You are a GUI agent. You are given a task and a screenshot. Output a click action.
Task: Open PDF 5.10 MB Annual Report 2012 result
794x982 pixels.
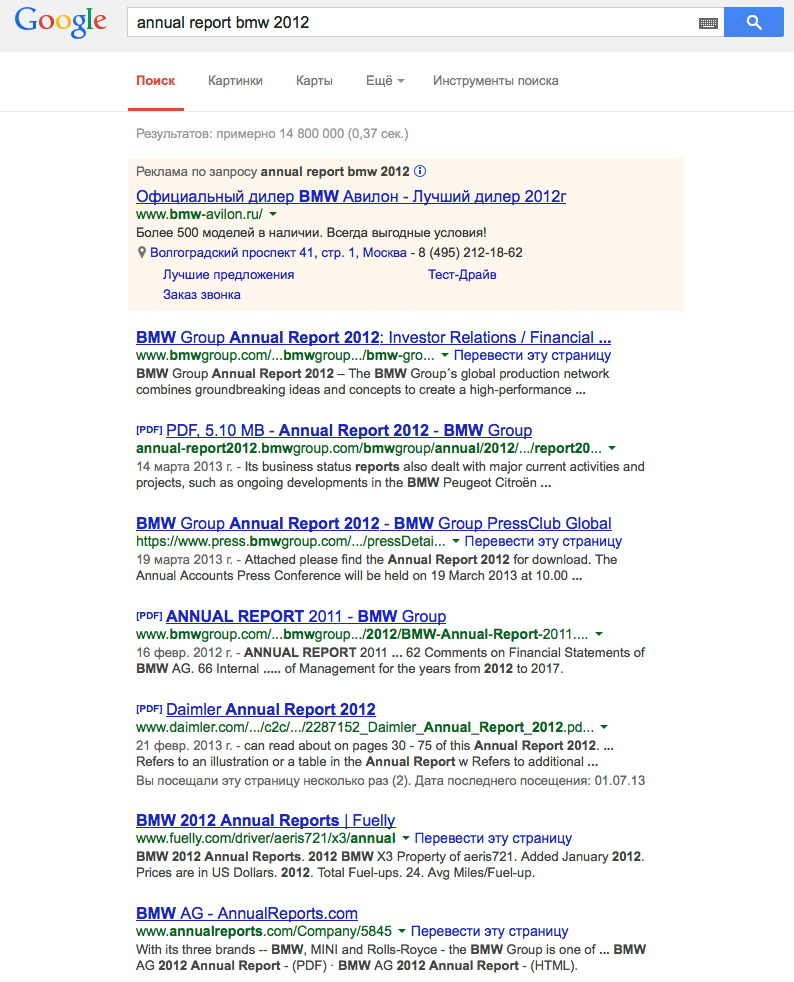(349, 430)
